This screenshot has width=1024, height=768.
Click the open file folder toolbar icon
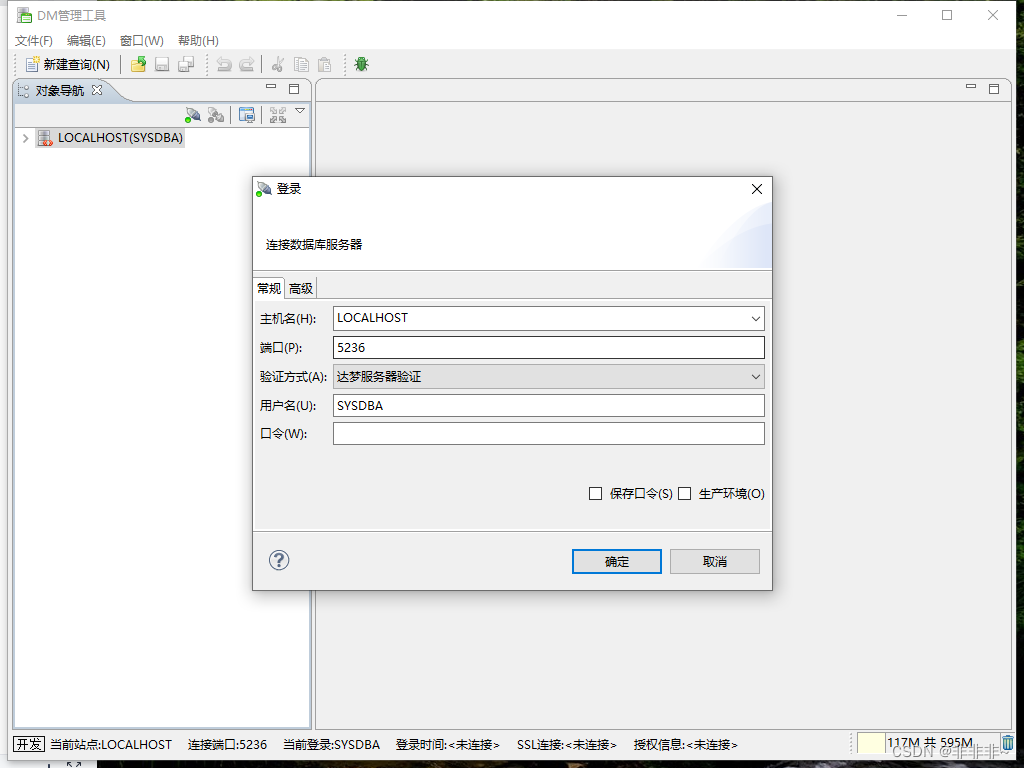[x=138, y=64]
